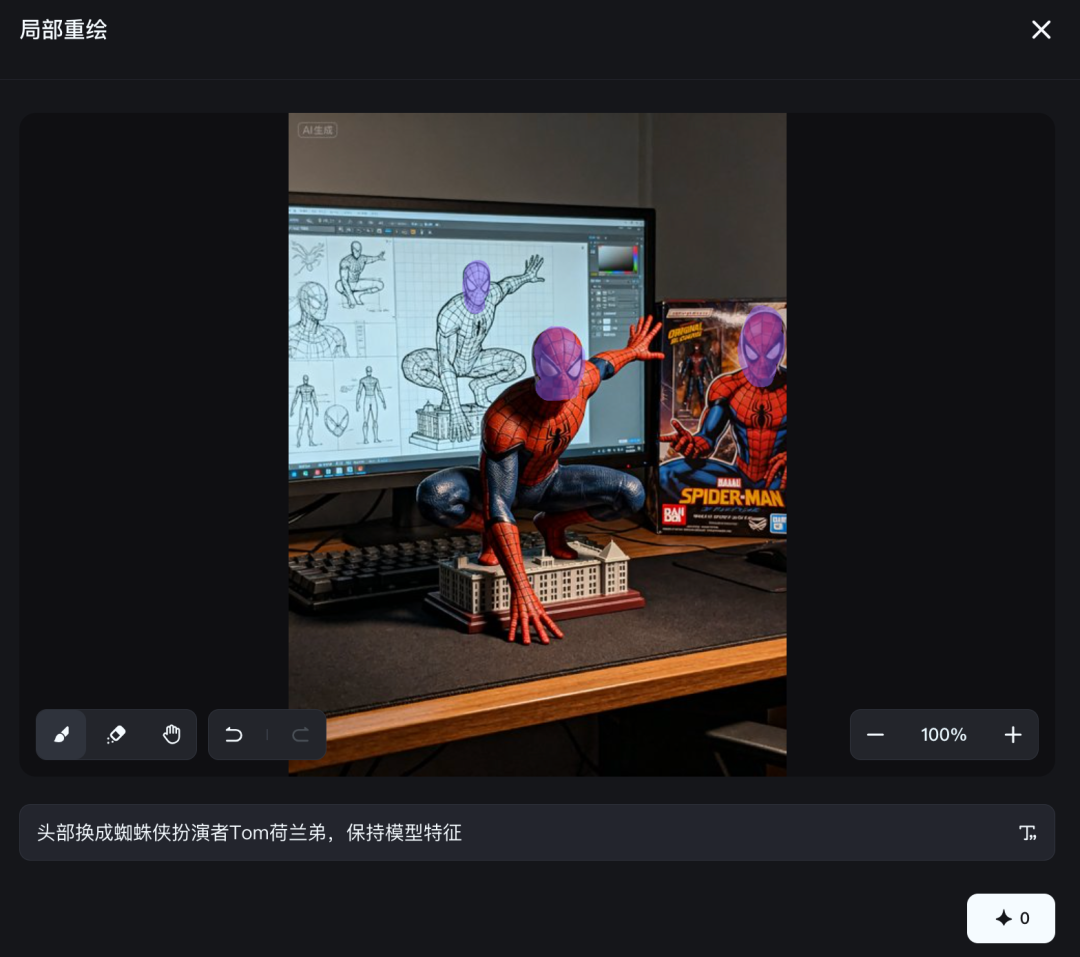Zoom in with the plus button
1080x957 pixels.
(x=1012, y=735)
